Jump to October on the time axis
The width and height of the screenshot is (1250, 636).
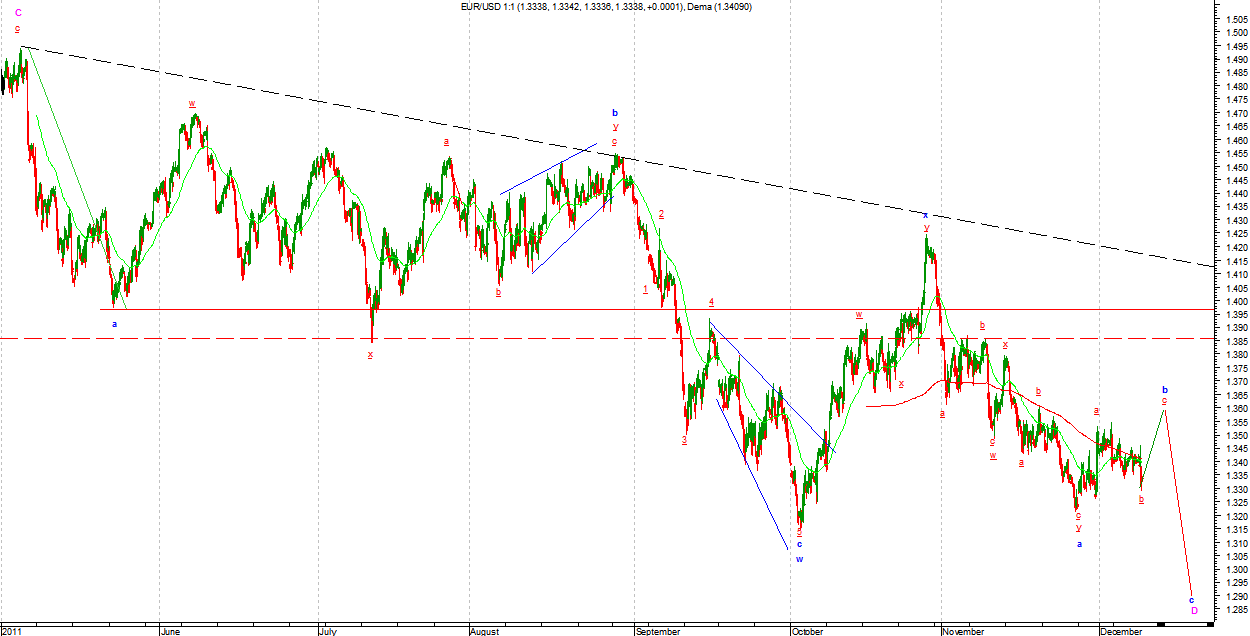808,631
